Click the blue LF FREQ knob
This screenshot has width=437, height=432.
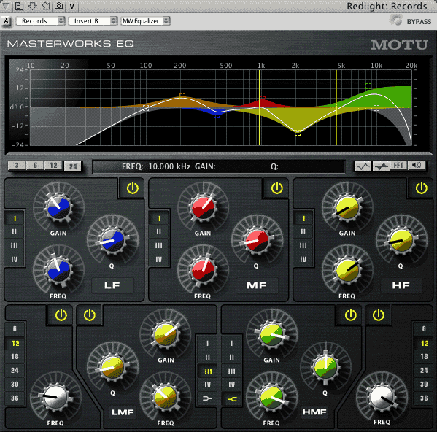[x=59, y=271]
